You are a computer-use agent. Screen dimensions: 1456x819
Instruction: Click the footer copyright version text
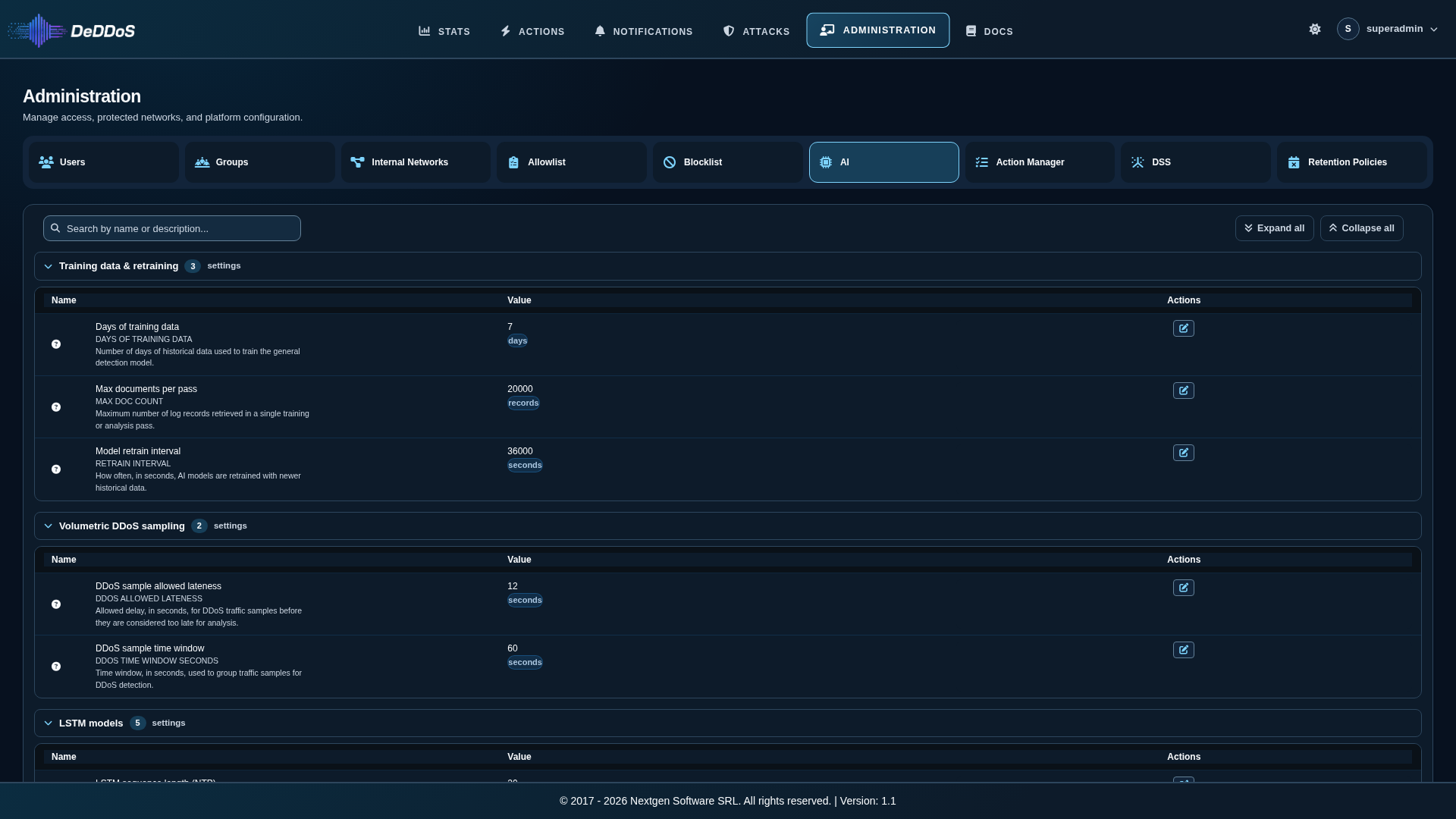(x=728, y=801)
